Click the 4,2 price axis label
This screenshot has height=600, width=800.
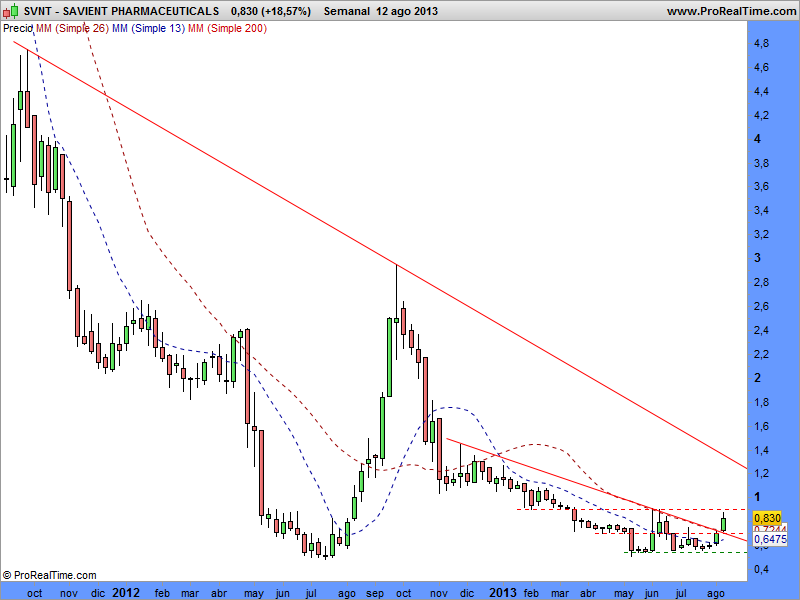coord(762,115)
